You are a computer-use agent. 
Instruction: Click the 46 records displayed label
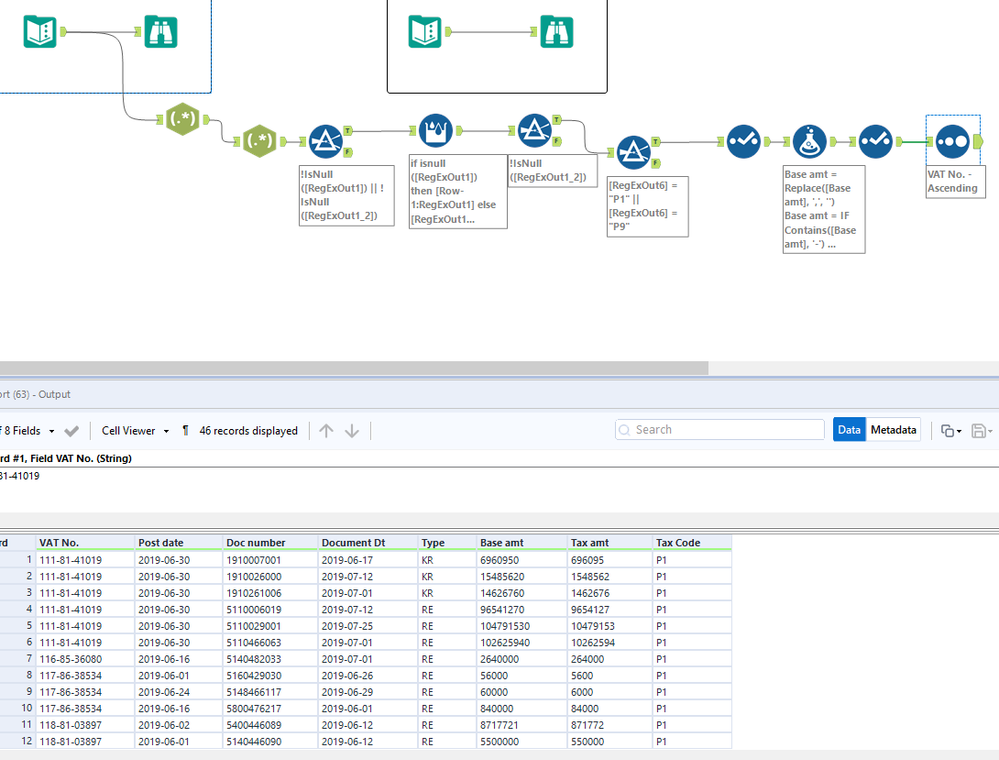pos(248,431)
